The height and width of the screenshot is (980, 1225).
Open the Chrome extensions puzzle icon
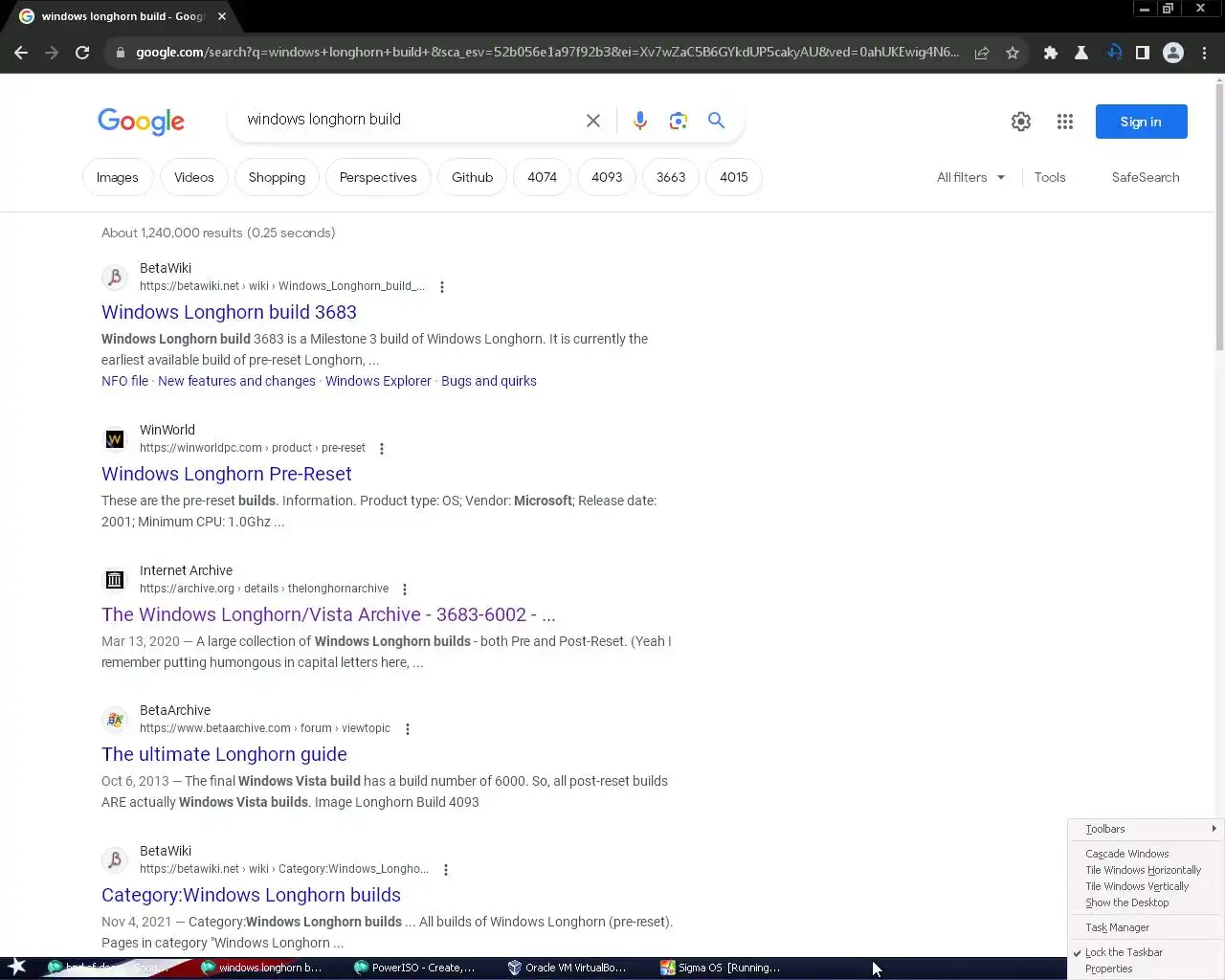1051,53
